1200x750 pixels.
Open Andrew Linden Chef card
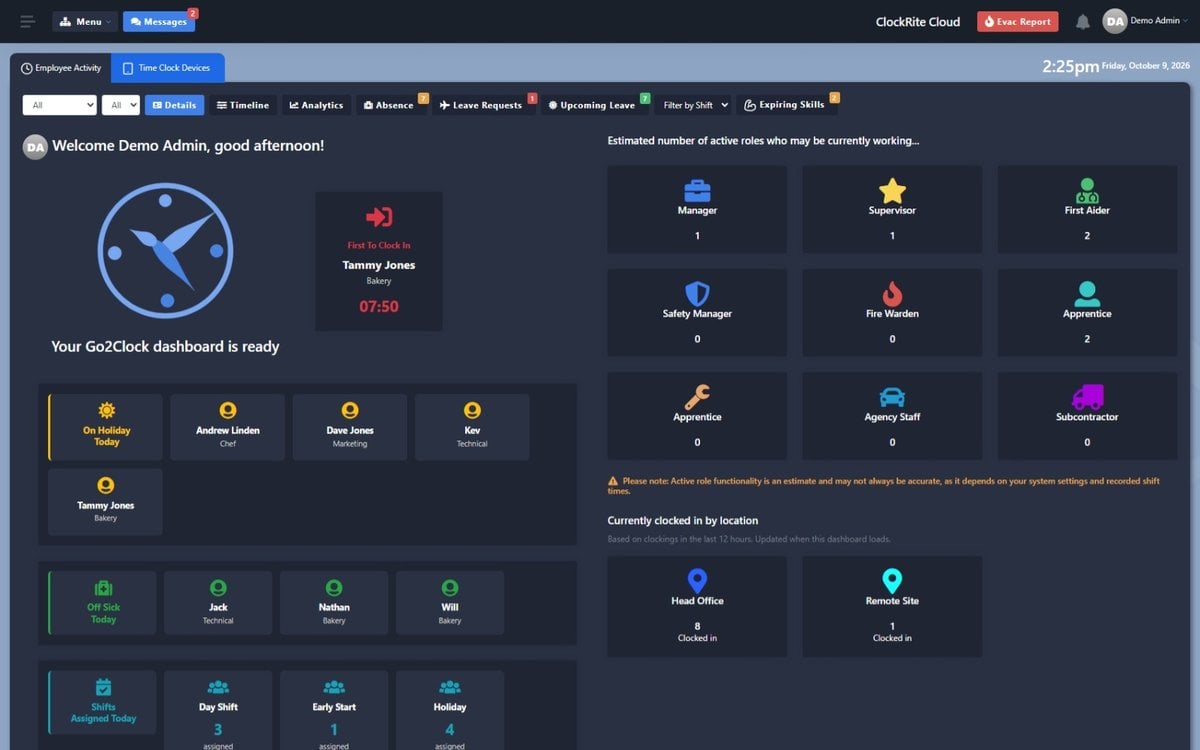pos(228,427)
